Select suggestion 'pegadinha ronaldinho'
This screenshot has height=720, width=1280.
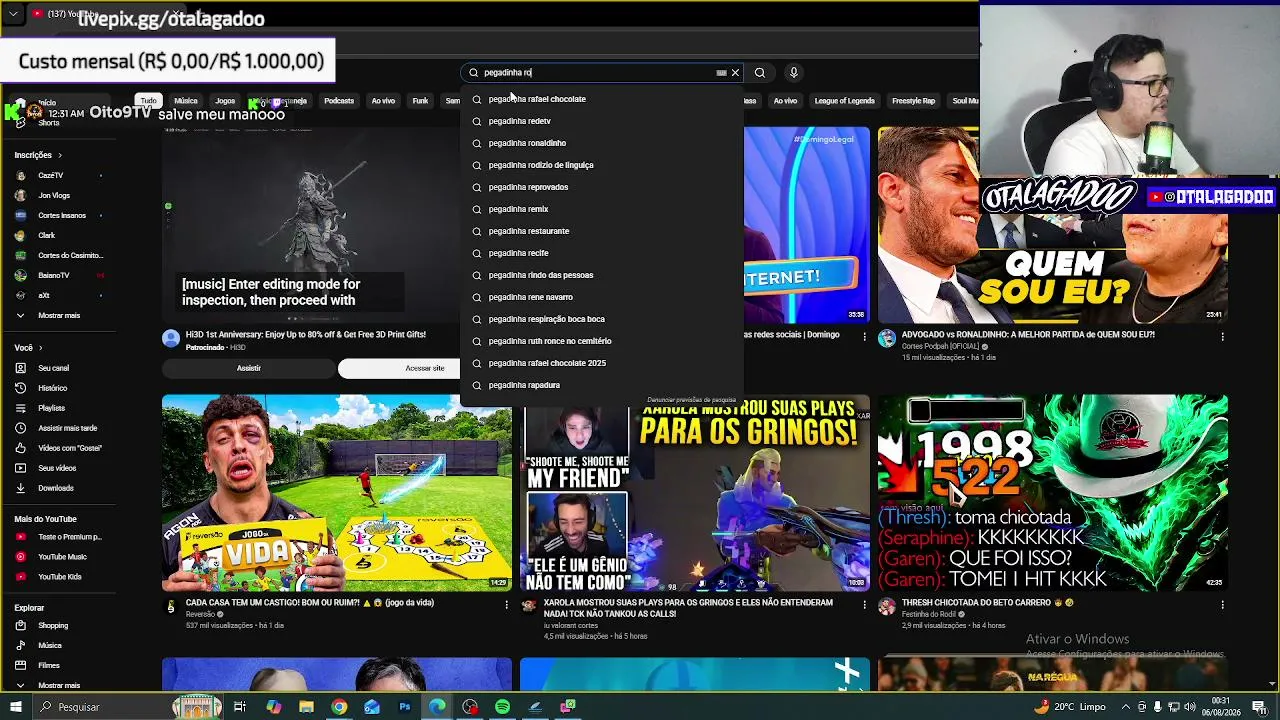(x=602, y=143)
